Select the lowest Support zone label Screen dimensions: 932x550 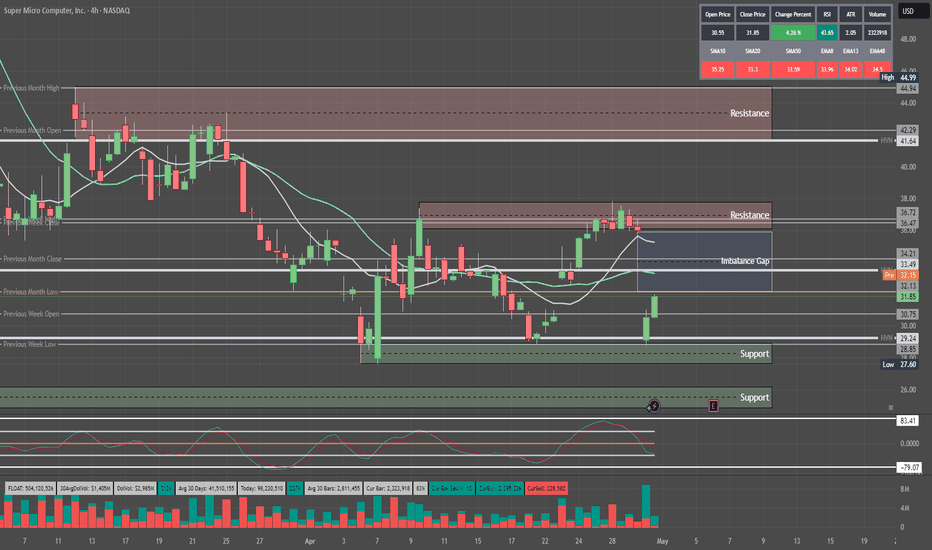point(754,397)
